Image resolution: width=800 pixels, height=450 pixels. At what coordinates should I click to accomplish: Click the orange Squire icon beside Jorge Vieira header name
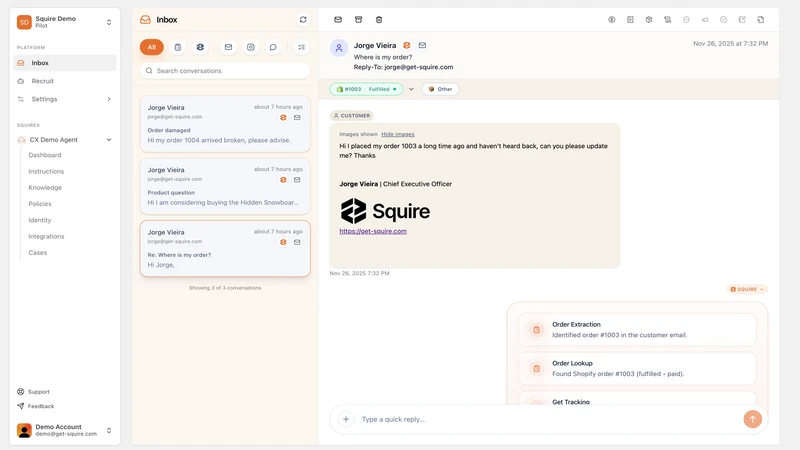point(407,45)
